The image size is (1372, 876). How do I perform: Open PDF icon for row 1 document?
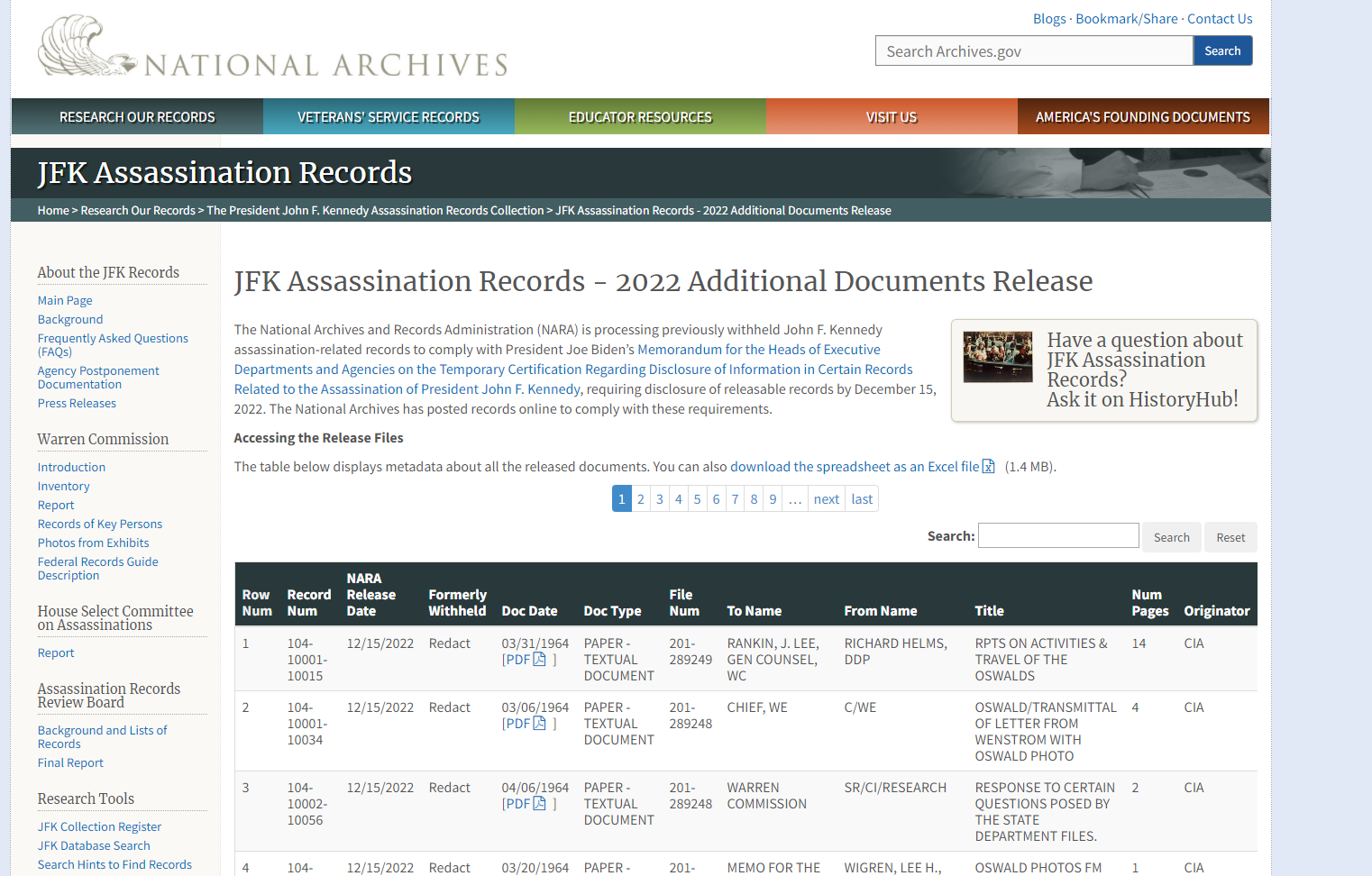539,660
